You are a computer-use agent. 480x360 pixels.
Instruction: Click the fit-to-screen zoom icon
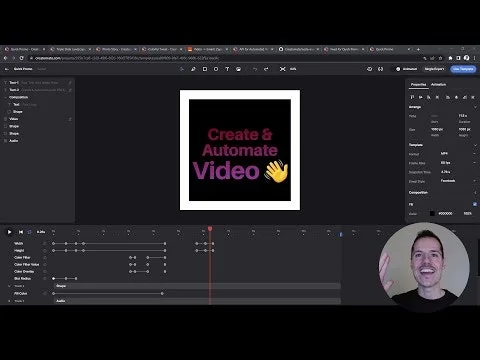(283, 69)
